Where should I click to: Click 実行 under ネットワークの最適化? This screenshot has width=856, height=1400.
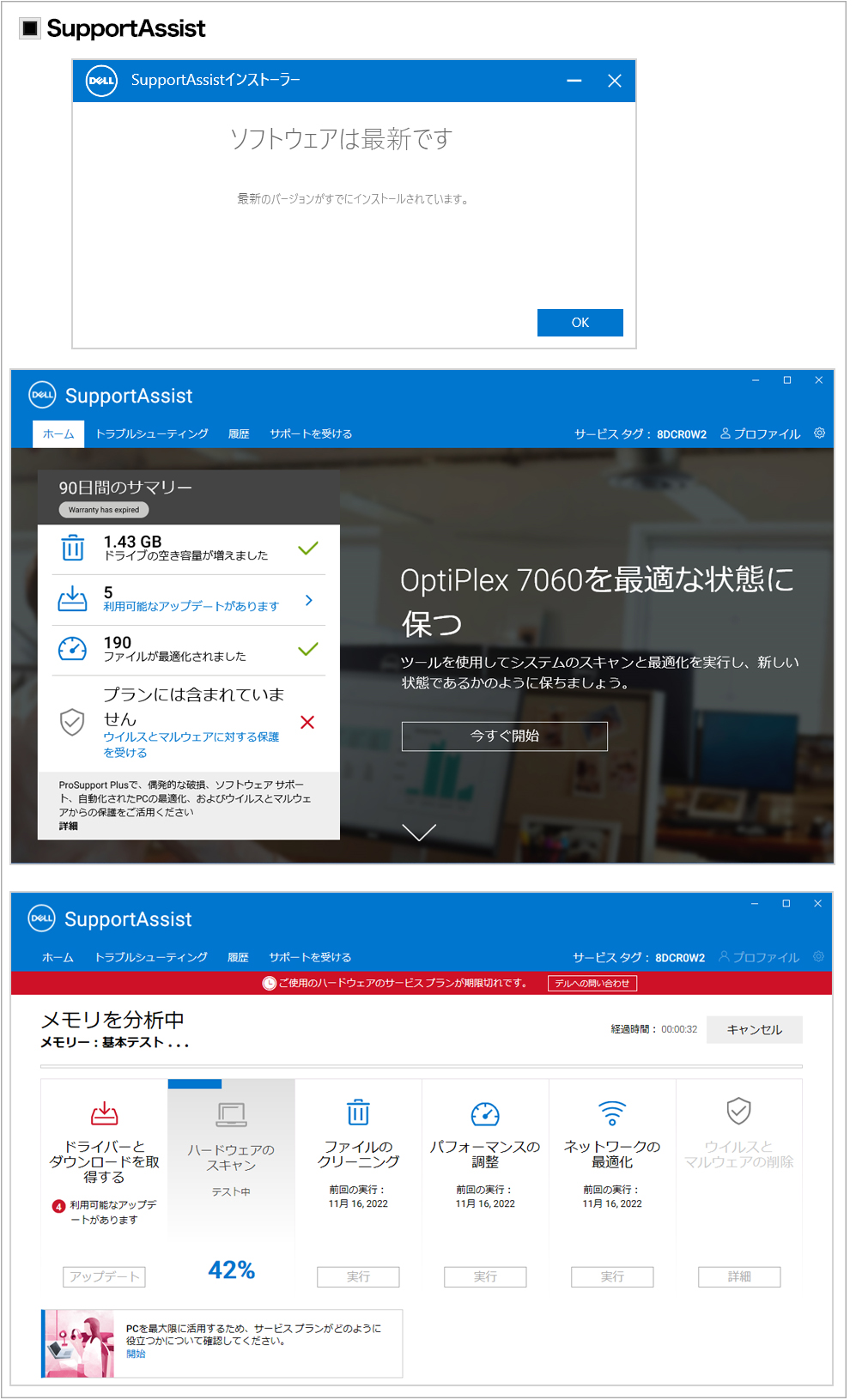[612, 1277]
